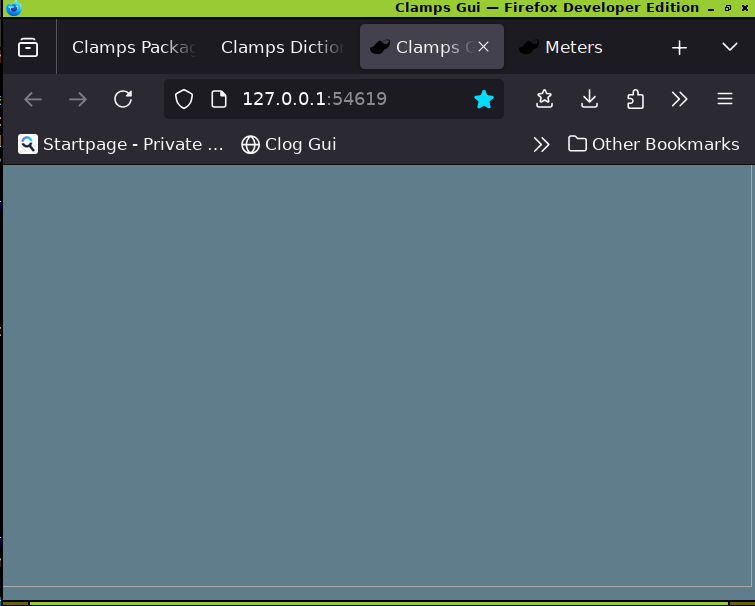Screen dimensions: 755x606
Task: Switch to the Clamps Dictionary tab
Action: pyautogui.click(x=282, y=47)
